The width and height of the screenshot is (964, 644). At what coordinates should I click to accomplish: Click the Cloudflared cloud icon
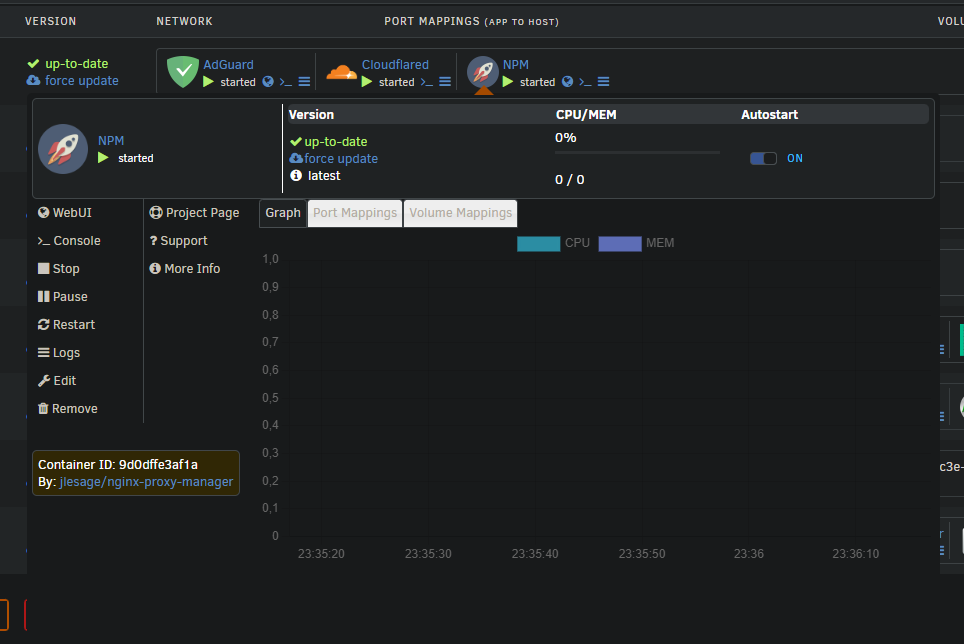pyautogui.click(x=341, y=73)
